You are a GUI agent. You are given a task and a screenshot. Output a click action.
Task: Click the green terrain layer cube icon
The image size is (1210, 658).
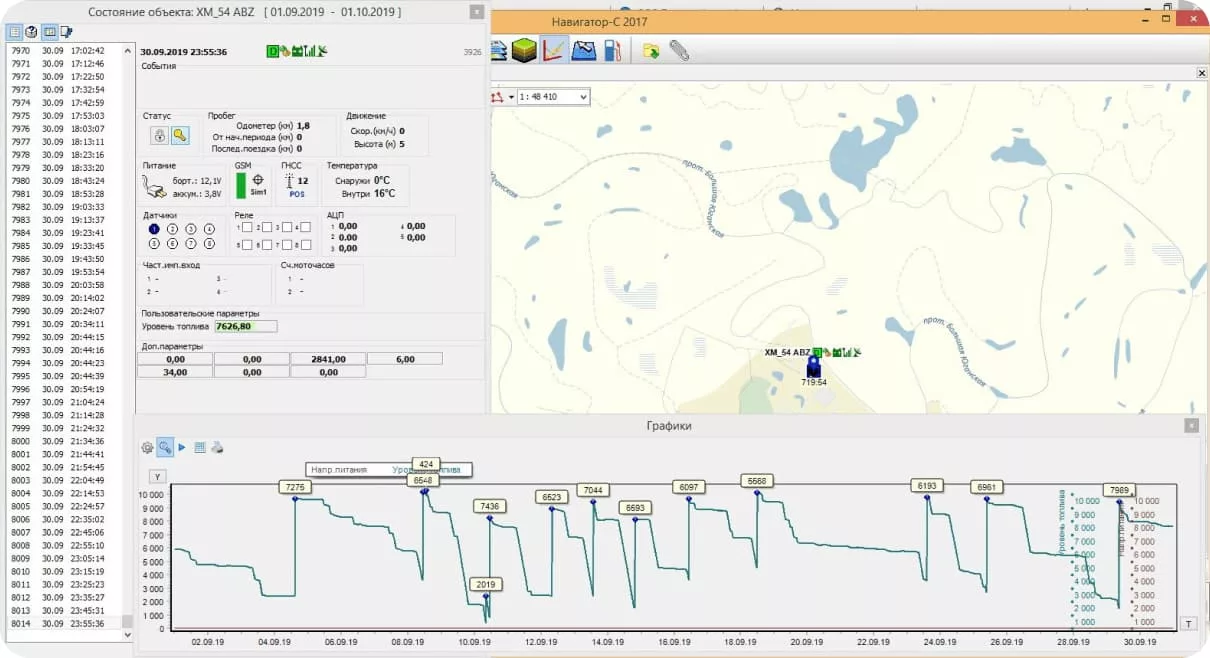click(x=523, y=50)
